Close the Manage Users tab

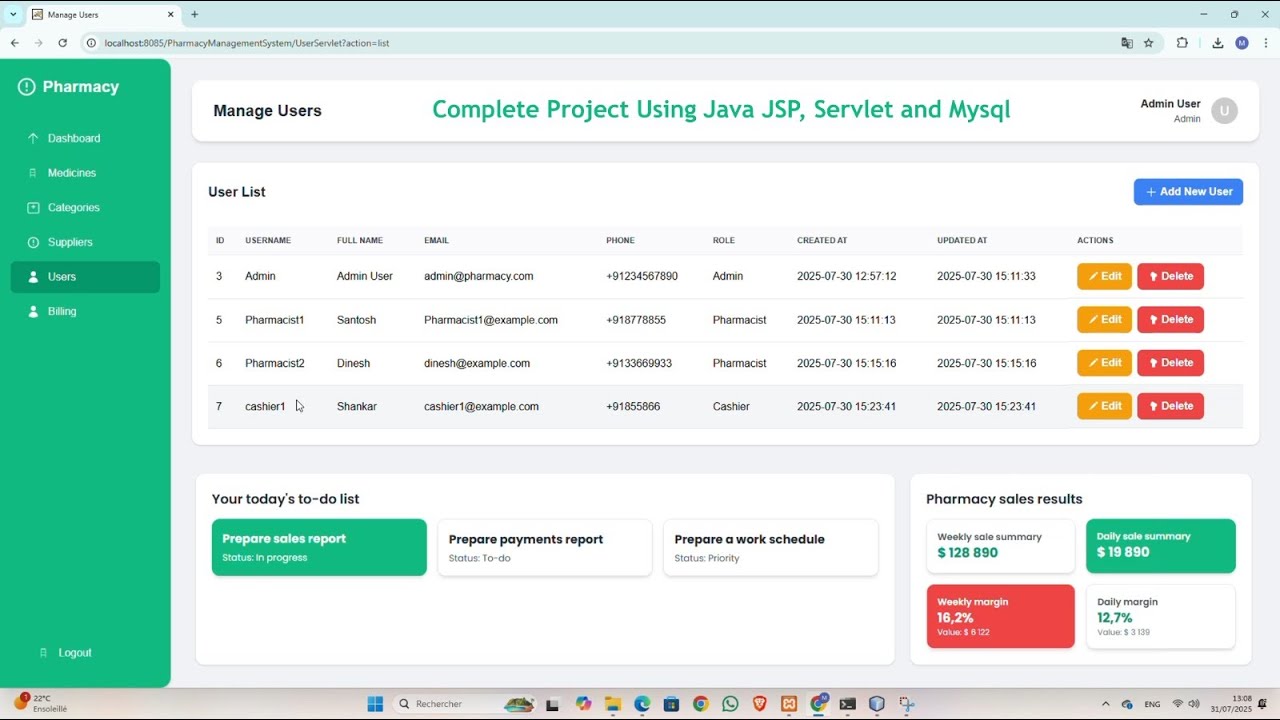(171, 14)
